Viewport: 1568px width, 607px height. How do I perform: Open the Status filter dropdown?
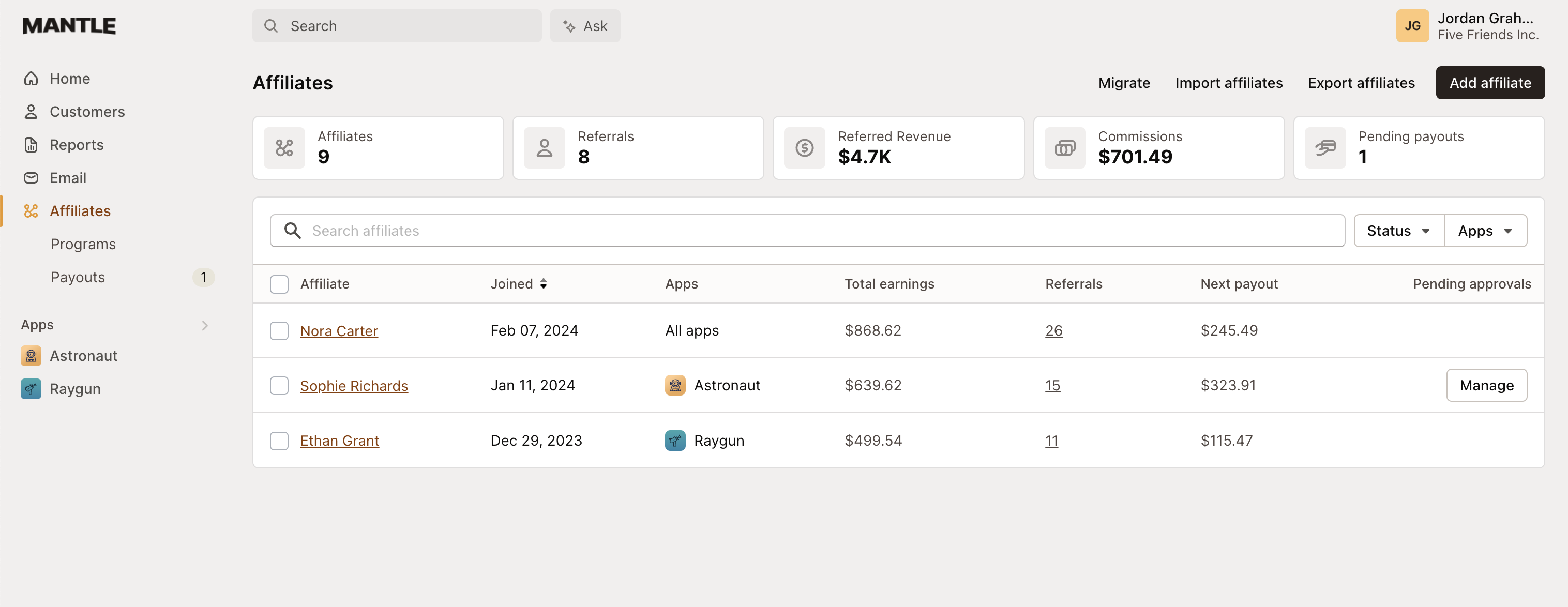(1397, 230)
